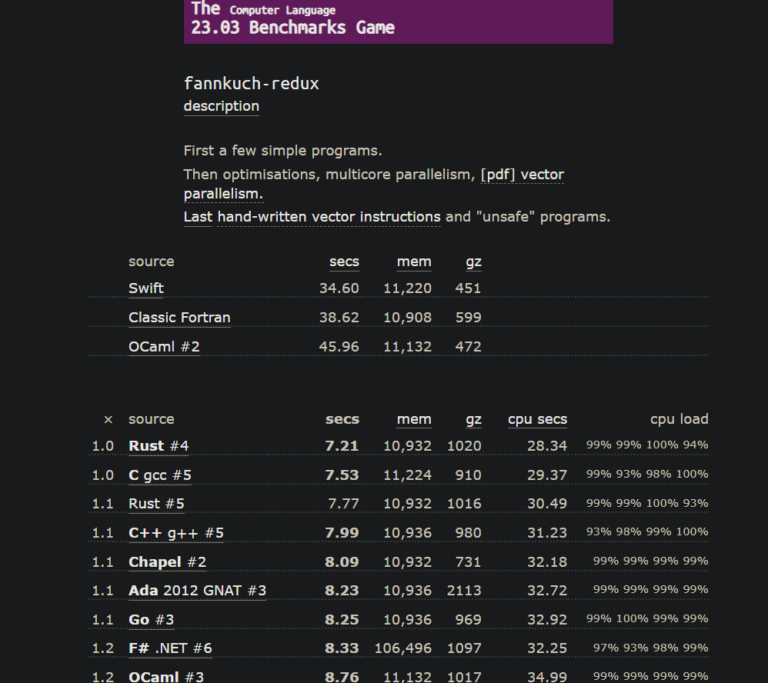Image resolution: width=768 pixels, height=683 pixels.
Task: Select Classic Fortran time 38.62
Action: 339,317
